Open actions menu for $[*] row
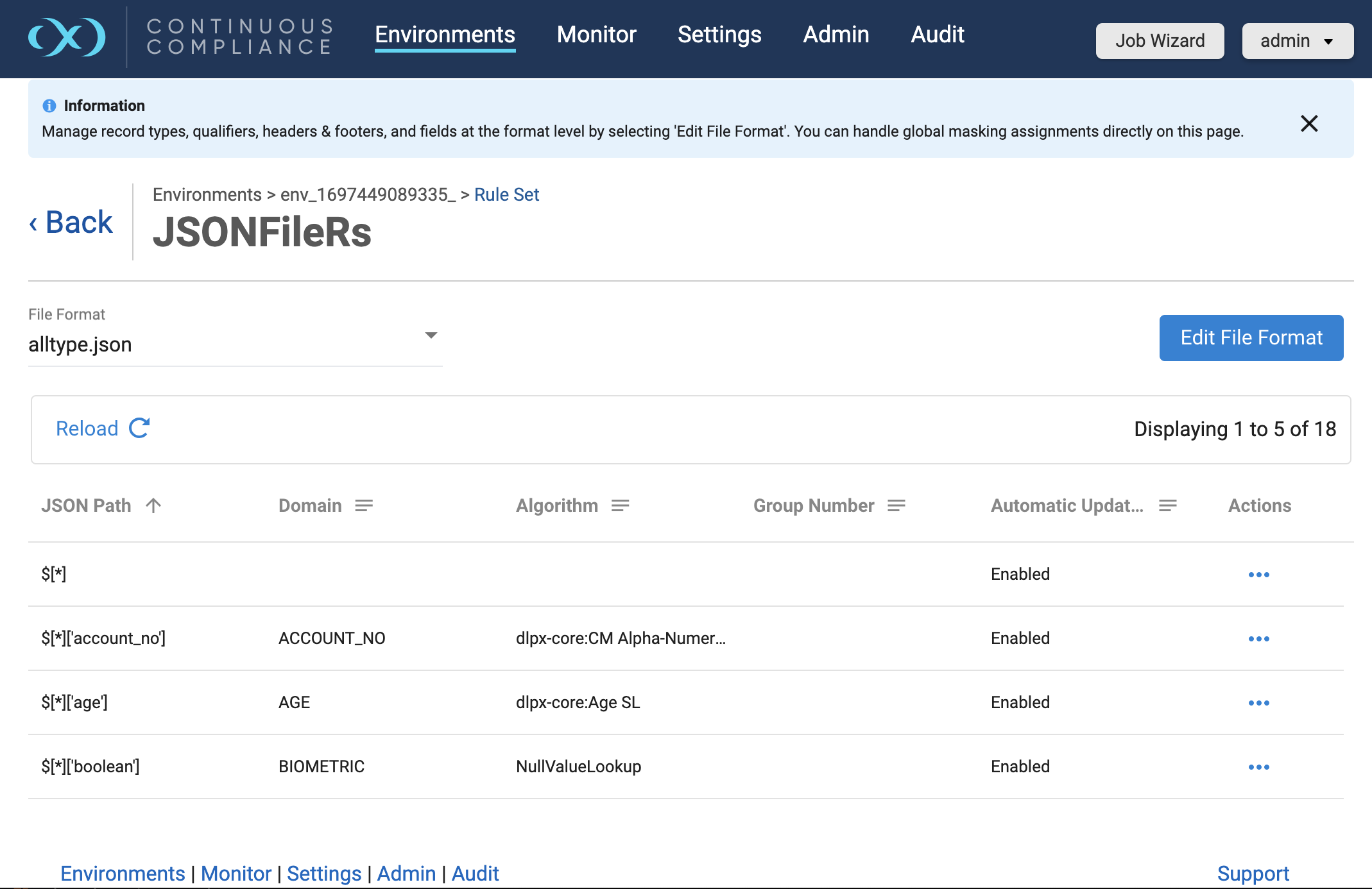 pos(1258,574)
